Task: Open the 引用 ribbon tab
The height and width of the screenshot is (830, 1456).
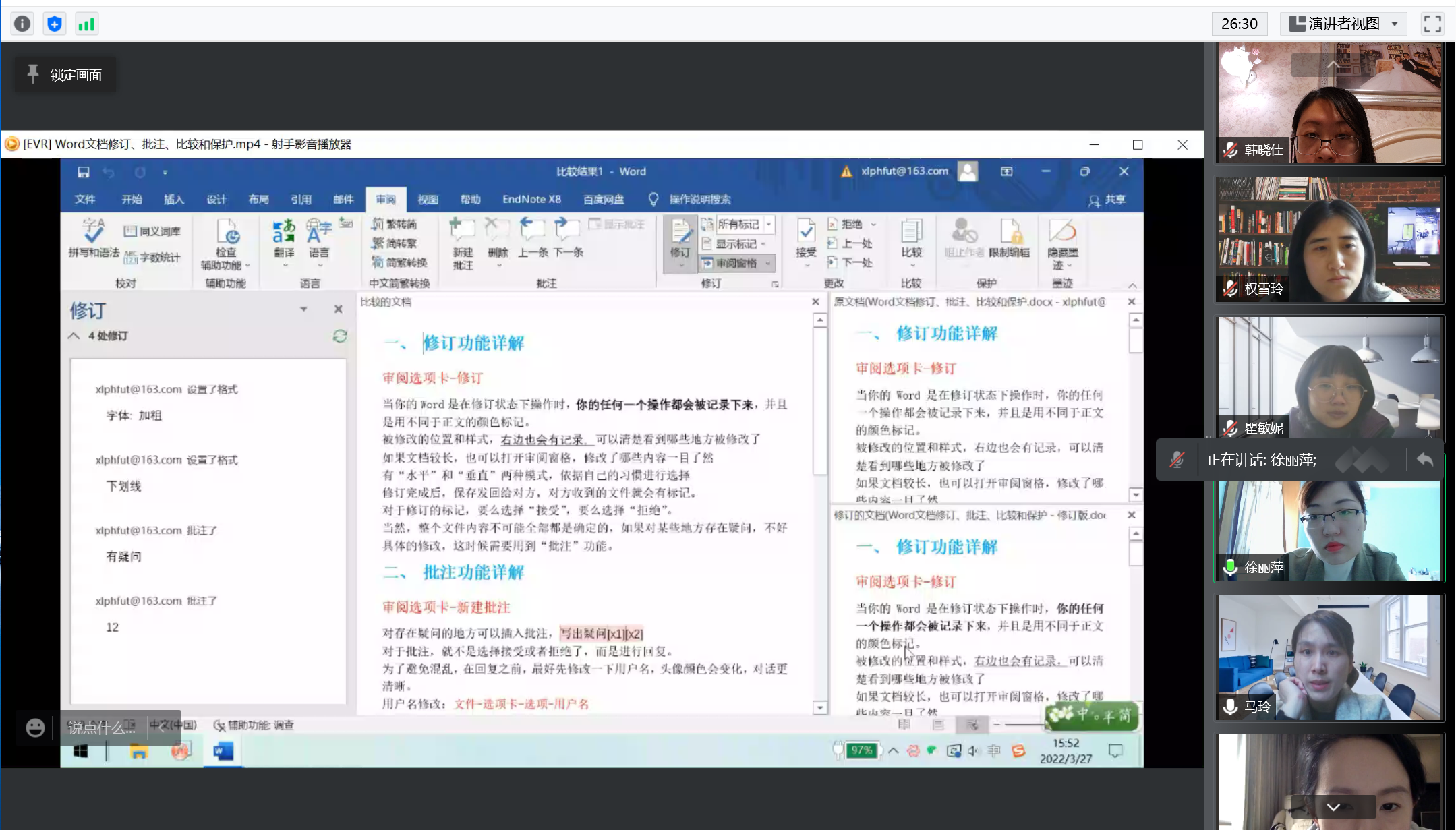Action: point(301,200)
